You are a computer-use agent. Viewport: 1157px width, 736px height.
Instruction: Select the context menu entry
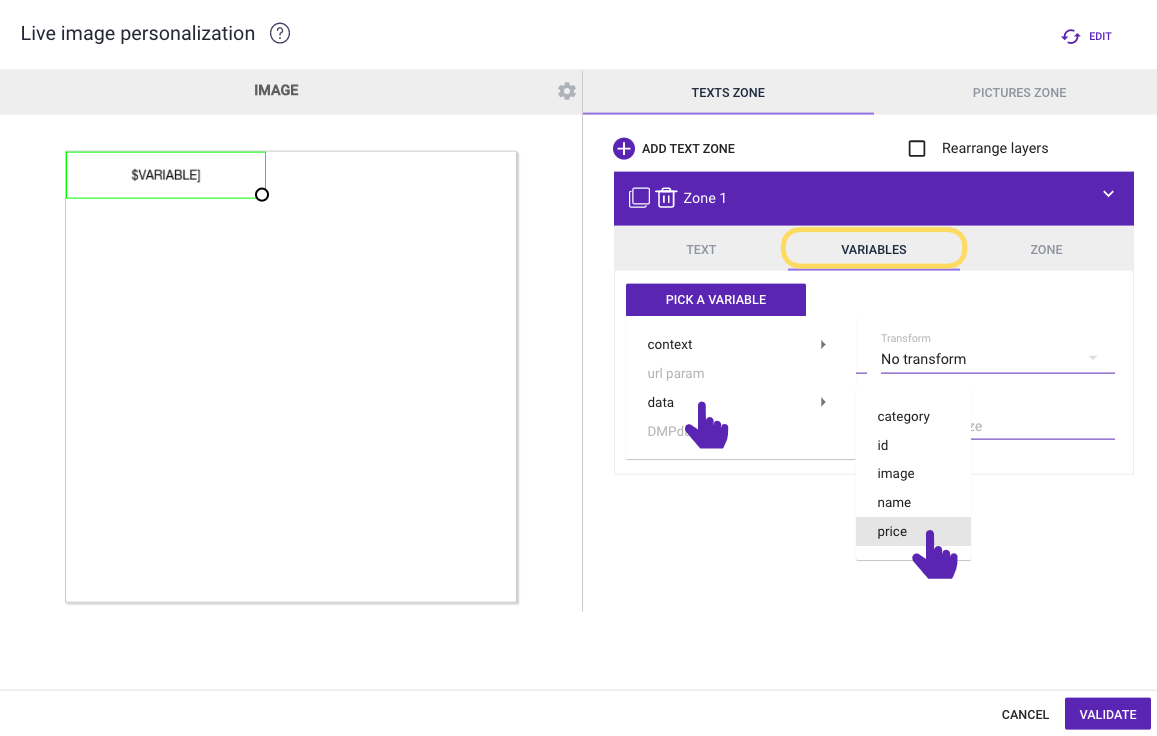click(740, 345)
